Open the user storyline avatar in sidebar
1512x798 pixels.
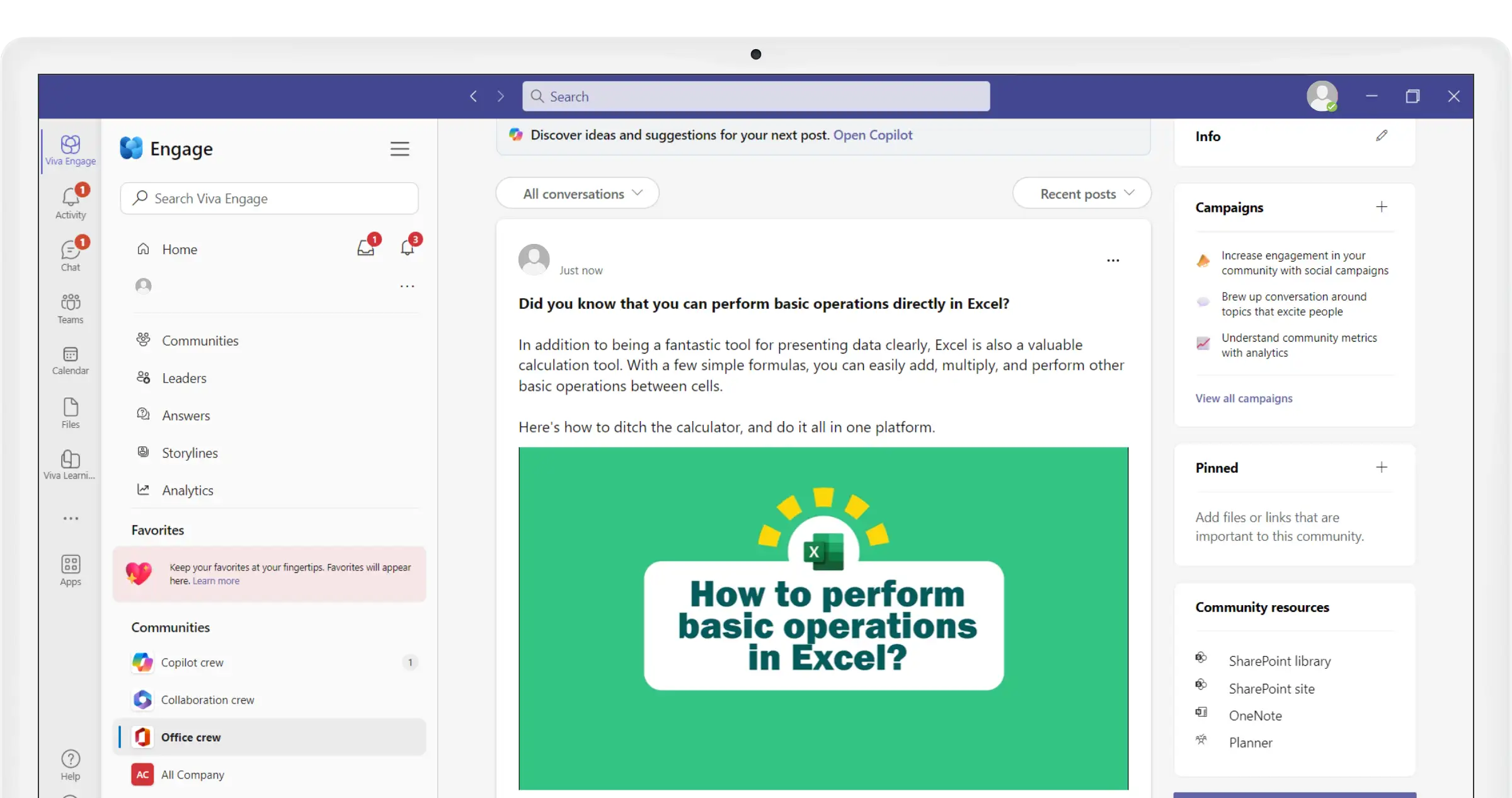[x=144, y=286]
